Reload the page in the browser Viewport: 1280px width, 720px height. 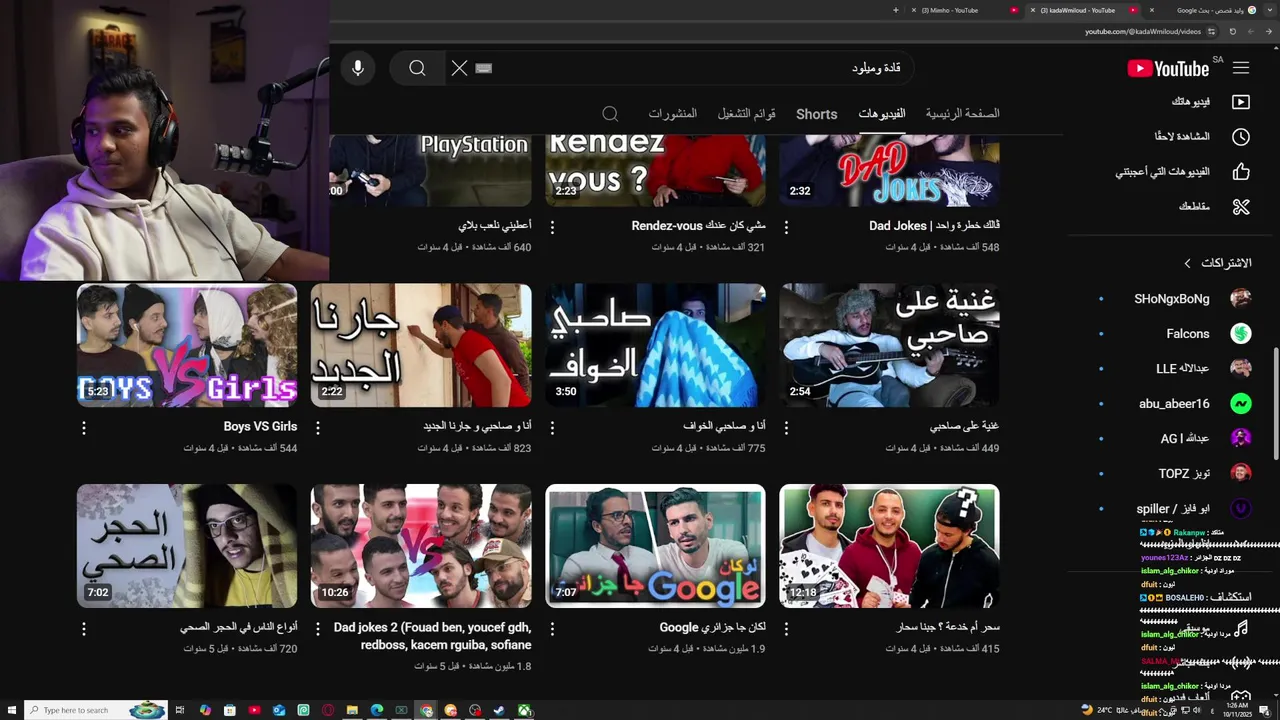coord(1233,31)
